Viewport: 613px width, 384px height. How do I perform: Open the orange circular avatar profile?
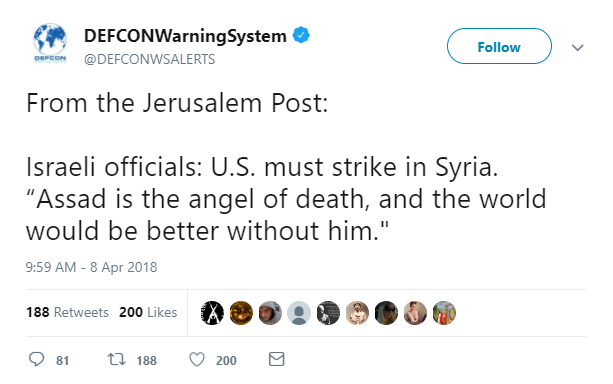[241, 313]
